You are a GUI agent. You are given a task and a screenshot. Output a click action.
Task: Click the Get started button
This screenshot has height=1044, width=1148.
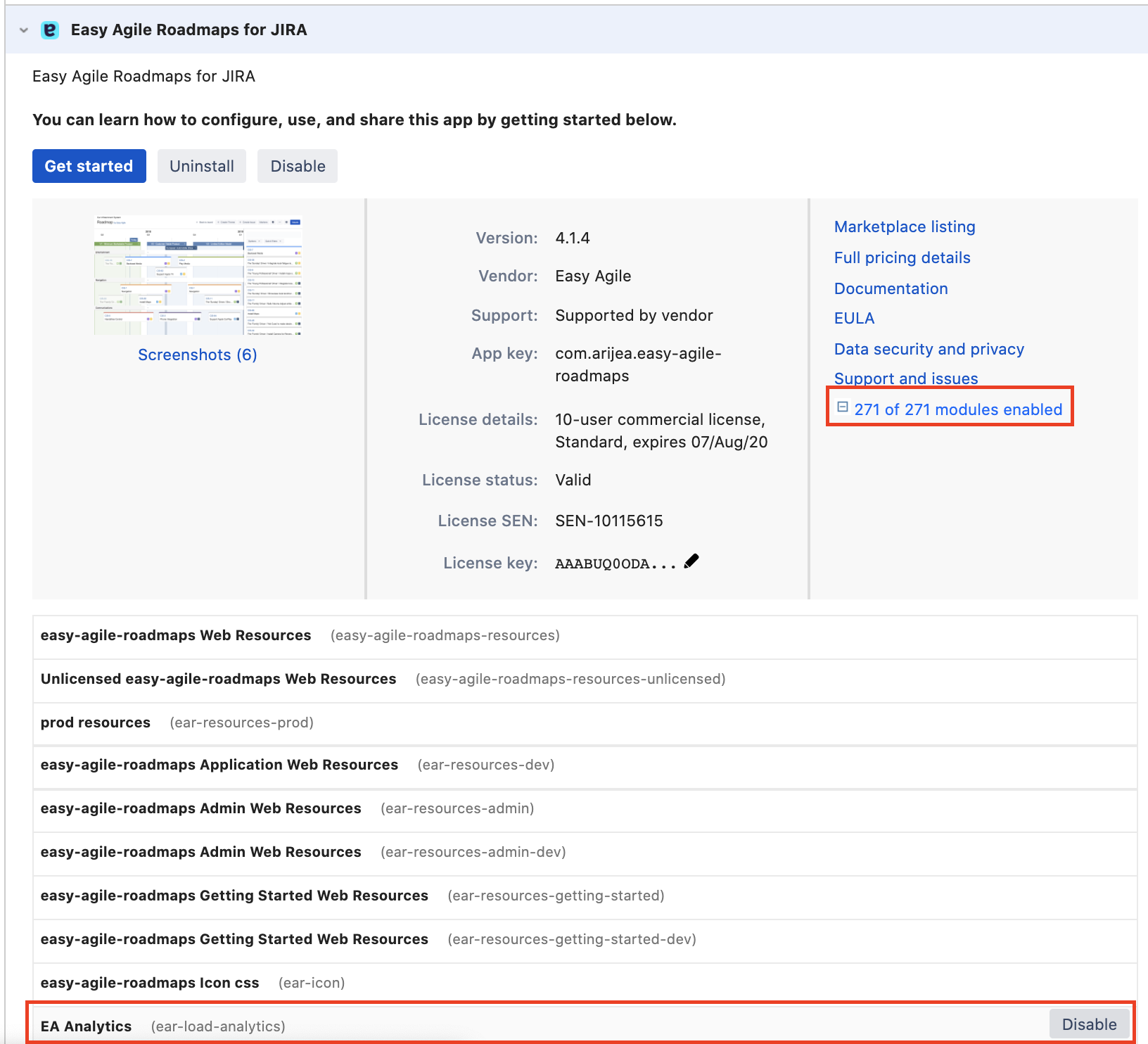click(89, 166)
